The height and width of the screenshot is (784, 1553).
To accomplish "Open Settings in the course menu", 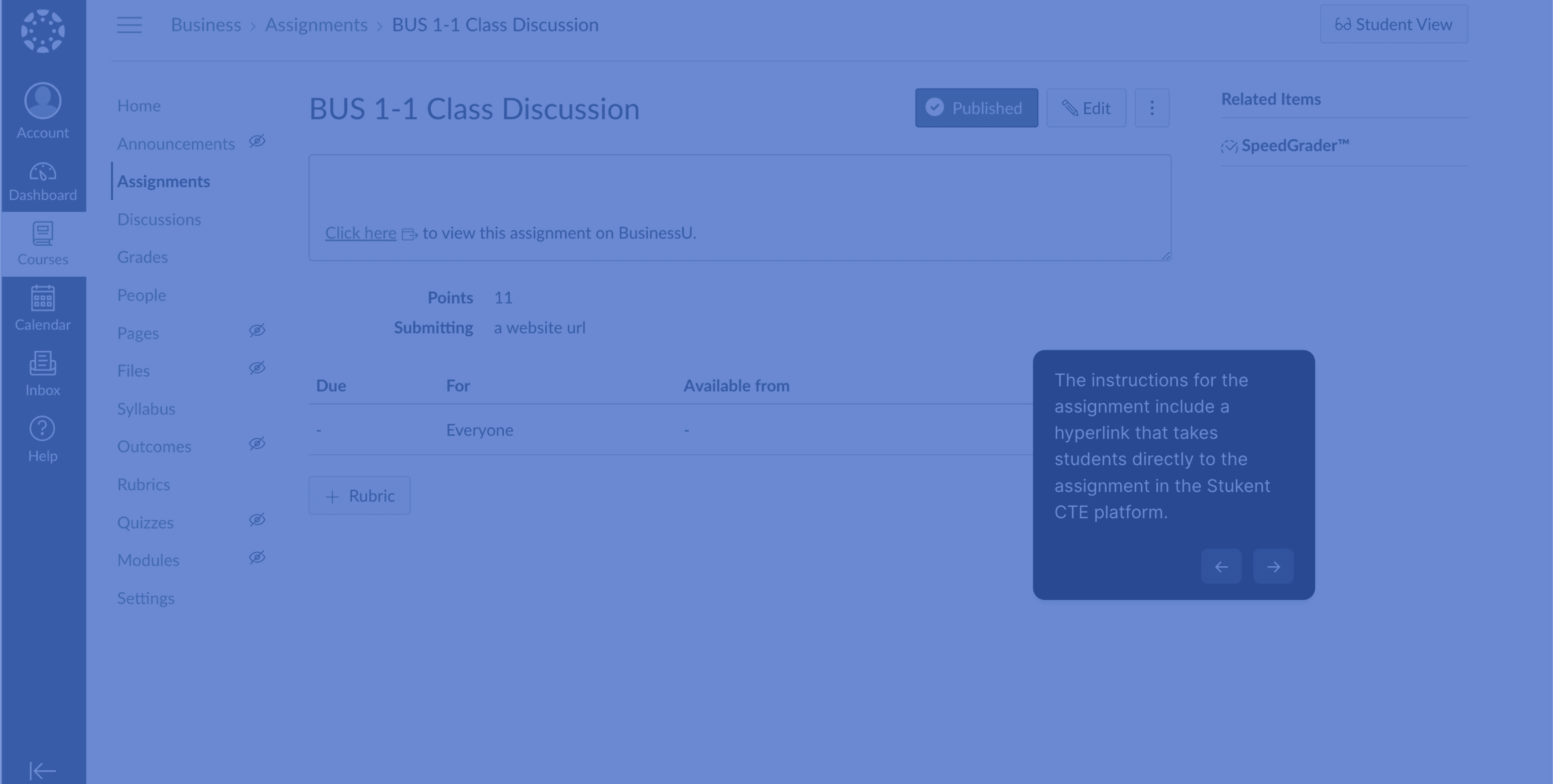I will pyautogui.click(x=146, y=598).
